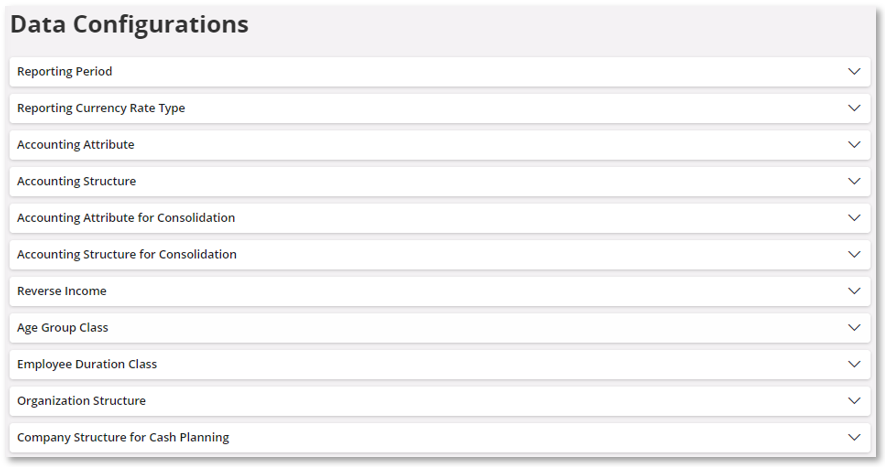Click chevron on Reporting Currency Rate Type

pos(854,108)
